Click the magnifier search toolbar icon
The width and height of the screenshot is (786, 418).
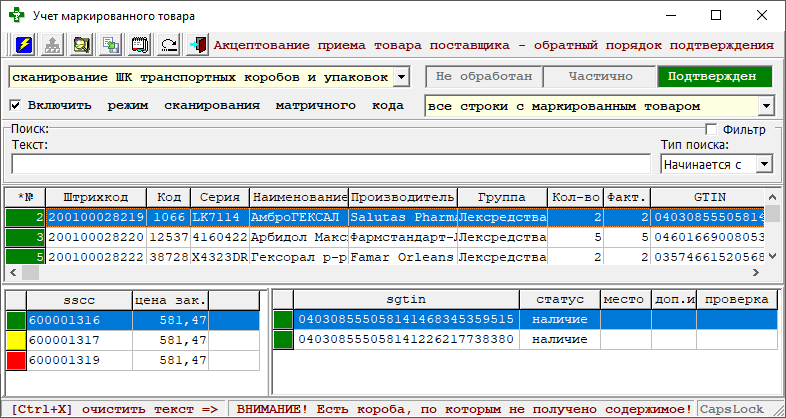point(81,45)
